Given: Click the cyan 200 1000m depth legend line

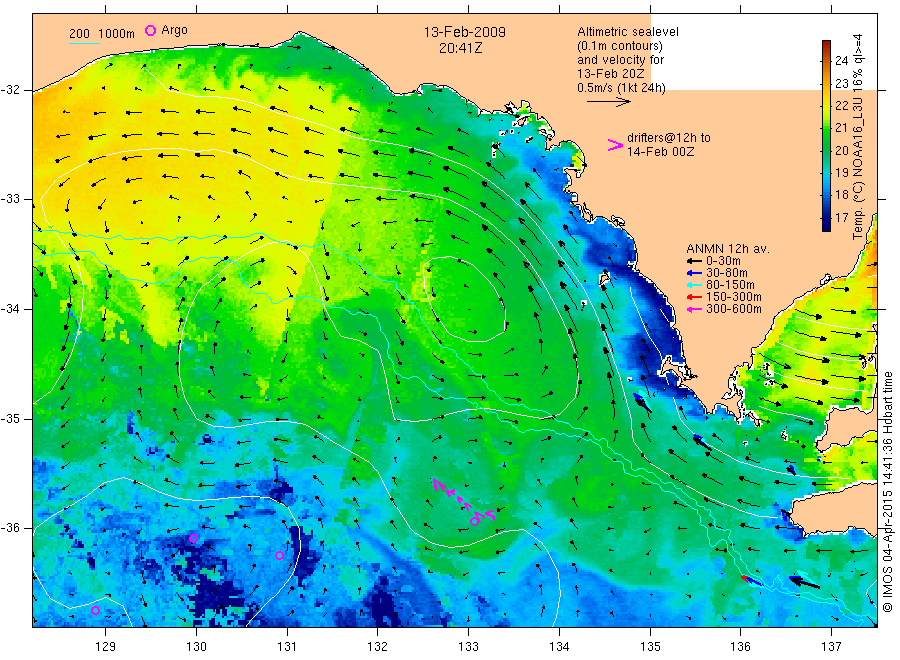Looking at the screenshot, I should 84,43.
